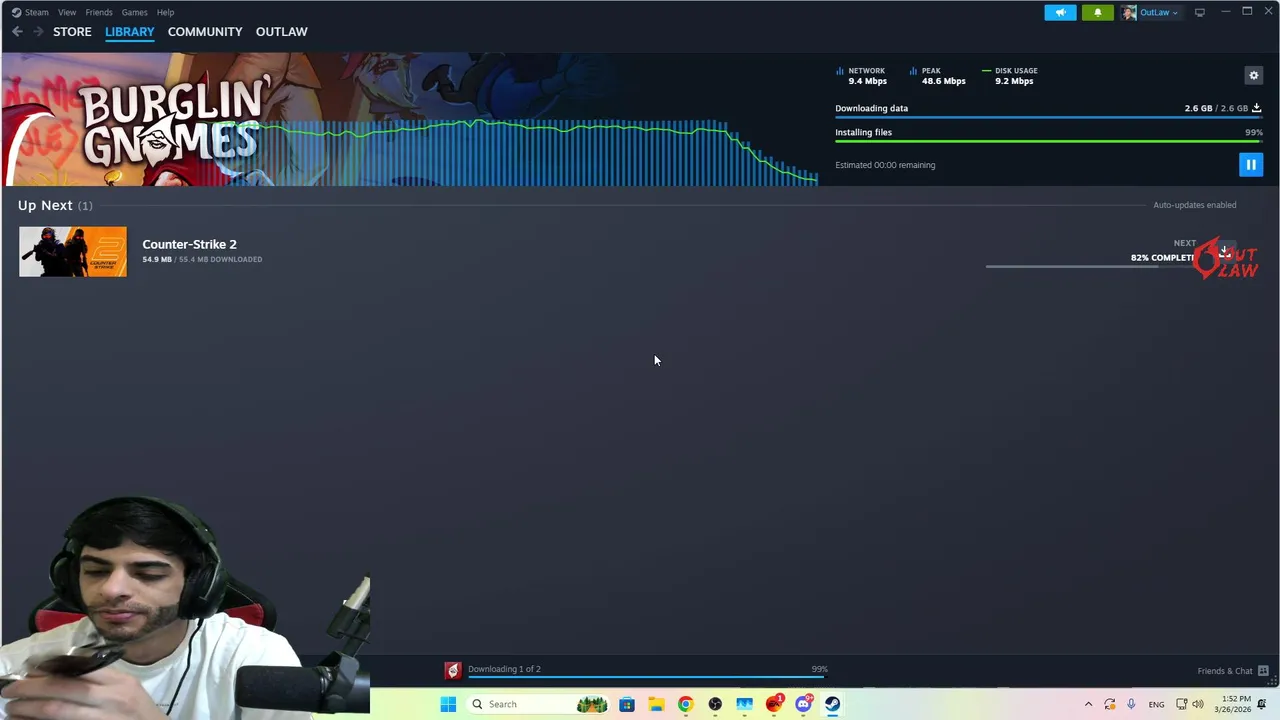Viewport: 1280px width, 720px height.
Task: Click the Friends & Chat people icon
Action: 1263,671
